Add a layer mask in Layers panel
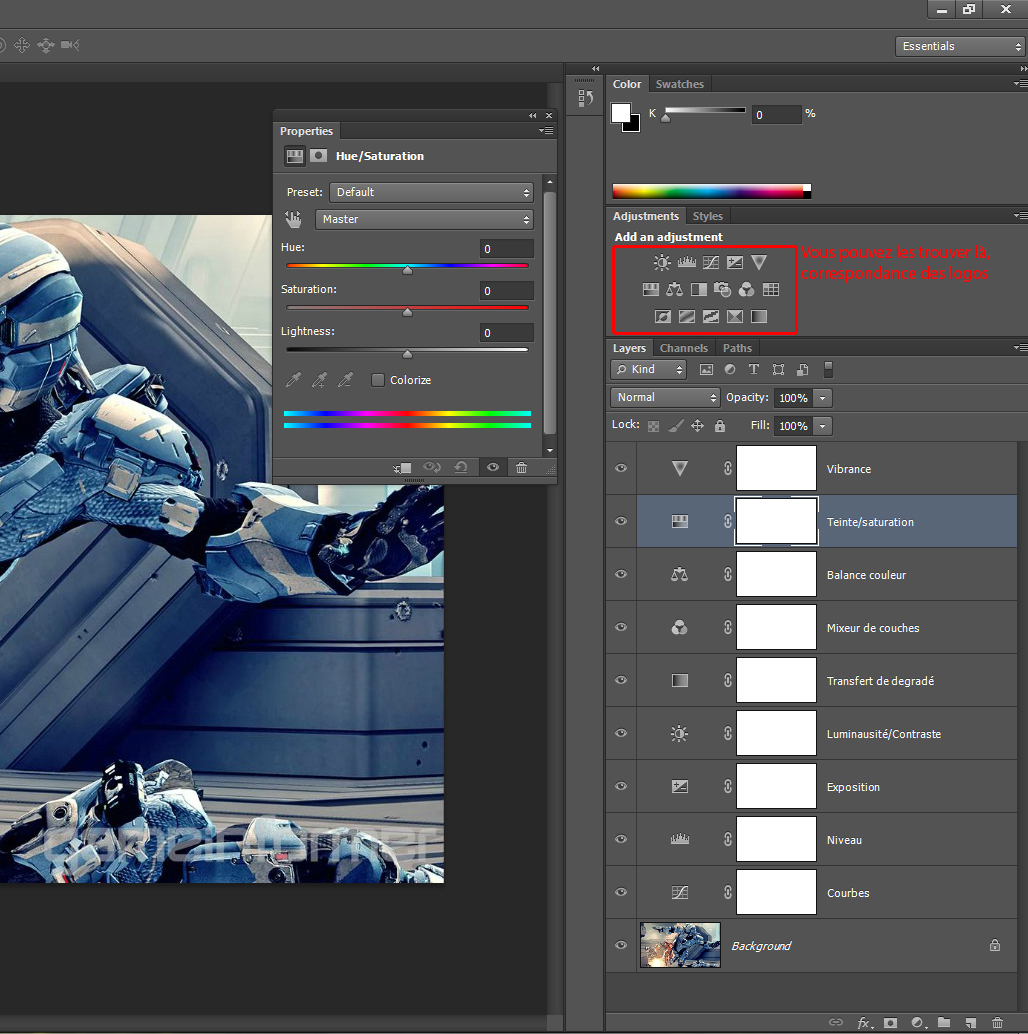1028x1034 pixels. point(890,1023)
